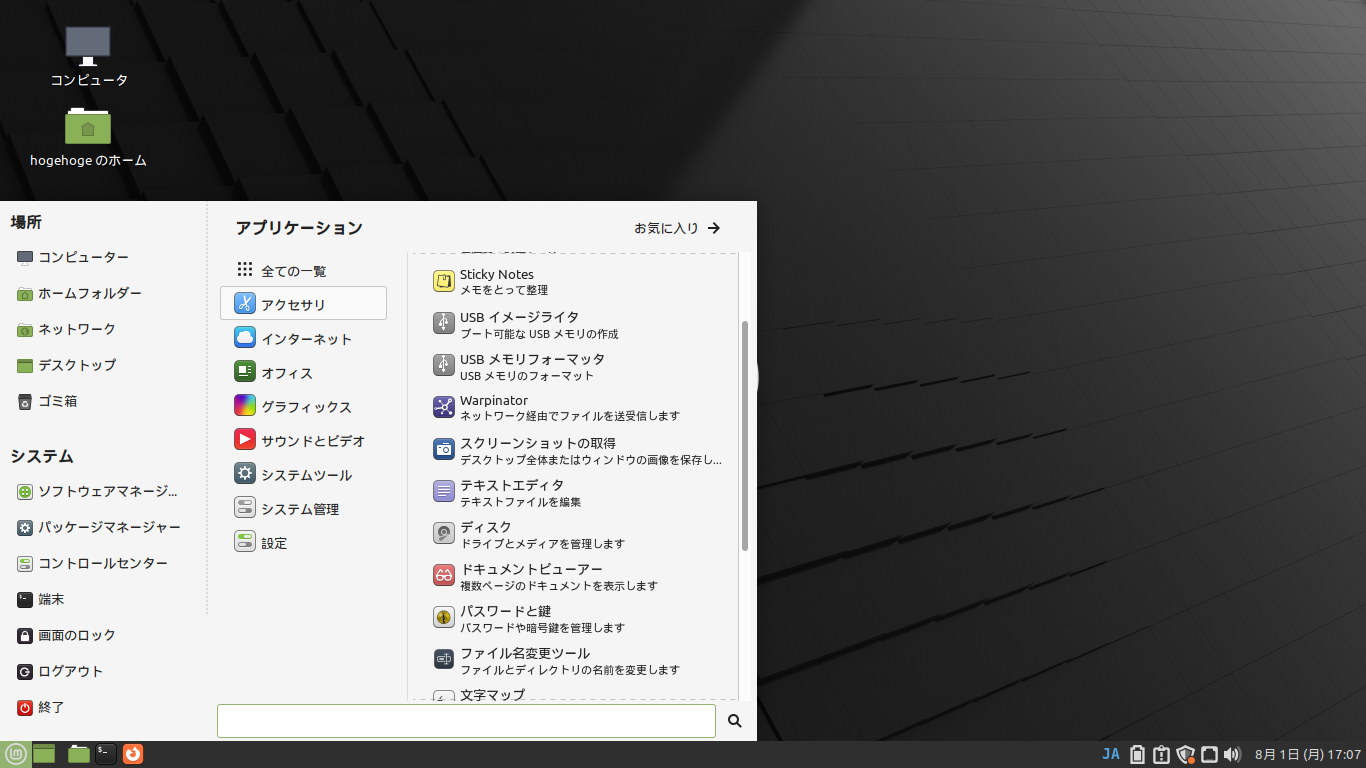This screenshot has width=1366, height=768.
Task: Click the show desktop panel icon
Action: [x=44, y=754]
